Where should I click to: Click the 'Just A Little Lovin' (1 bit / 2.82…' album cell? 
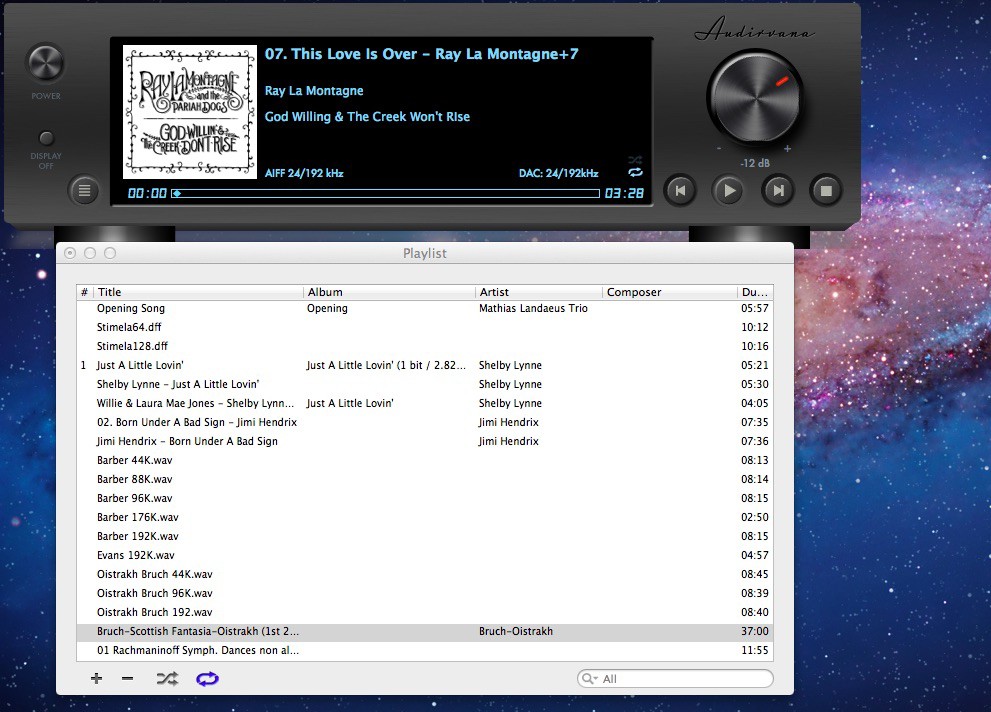386,365
